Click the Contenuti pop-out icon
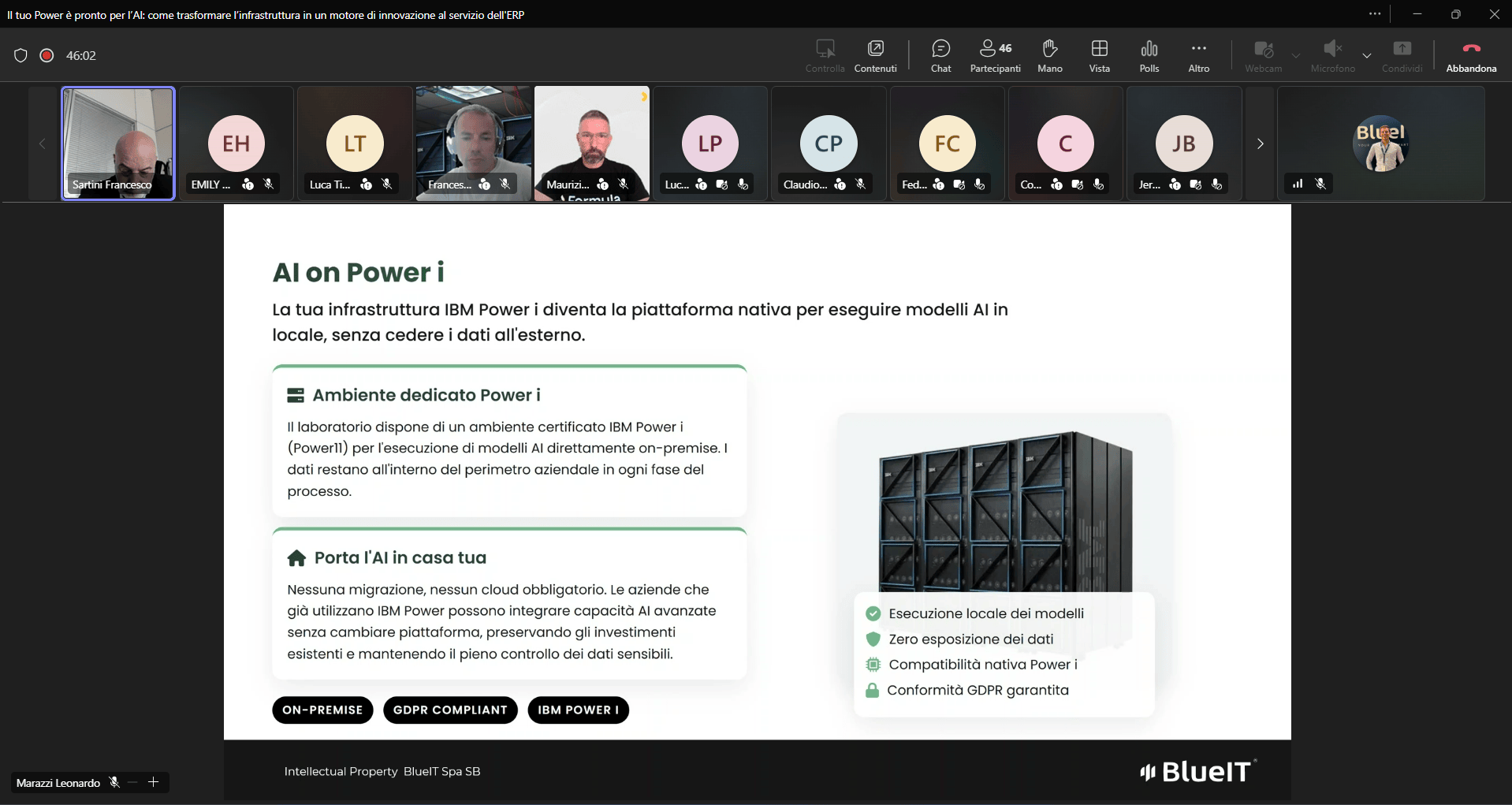This screenshot has width=1512, height=805. [875, 48]
